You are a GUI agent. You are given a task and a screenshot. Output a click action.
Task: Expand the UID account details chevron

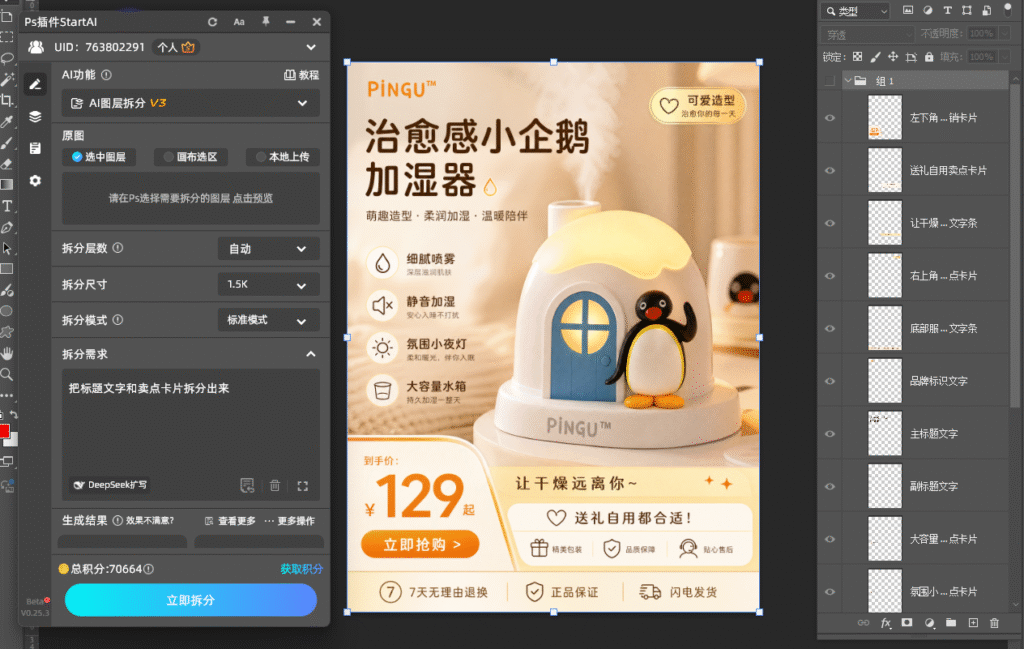311,47
